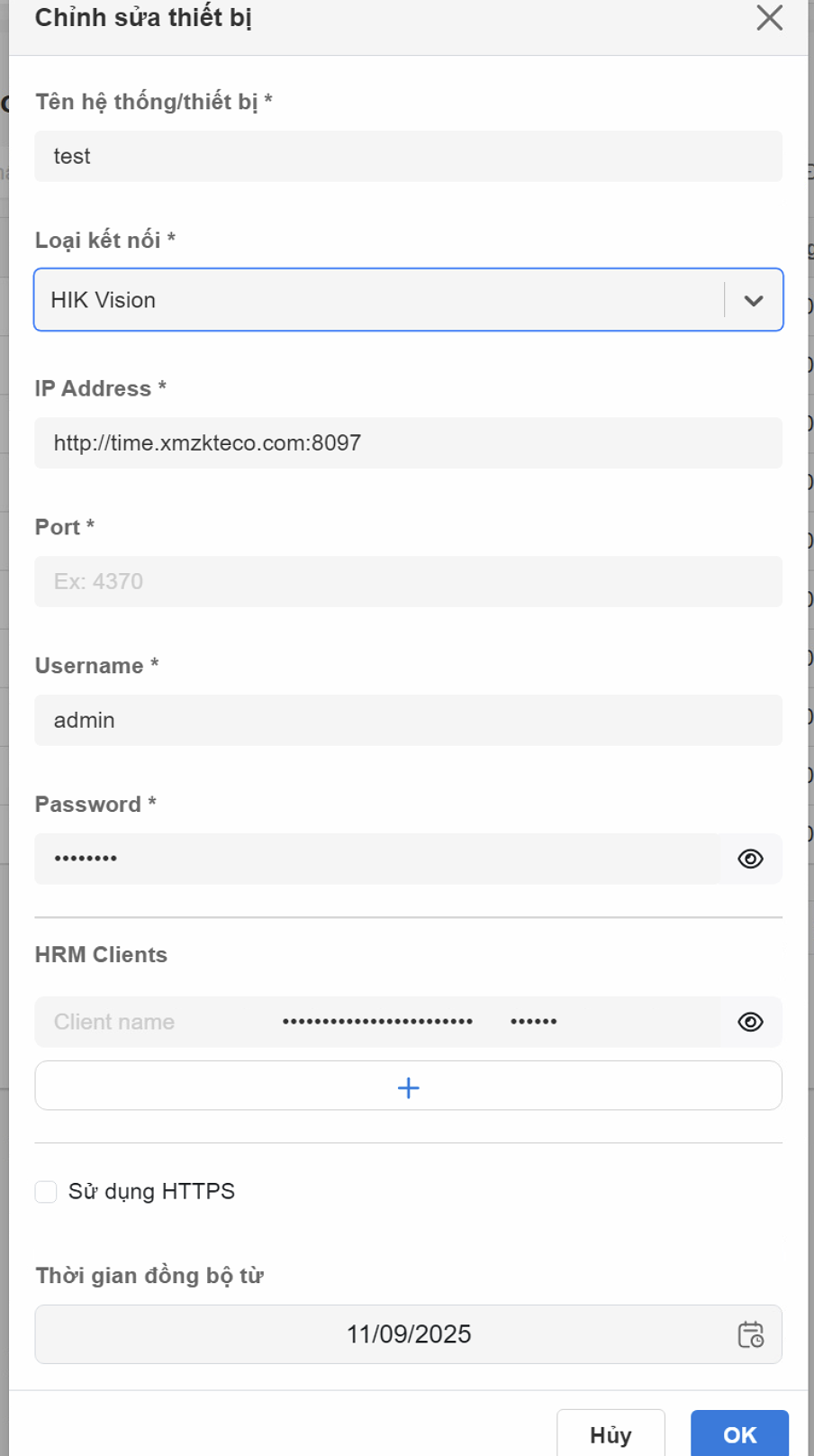Click the Username field containing admin
Screen dimensions: 814x1456
pos(407,720)
